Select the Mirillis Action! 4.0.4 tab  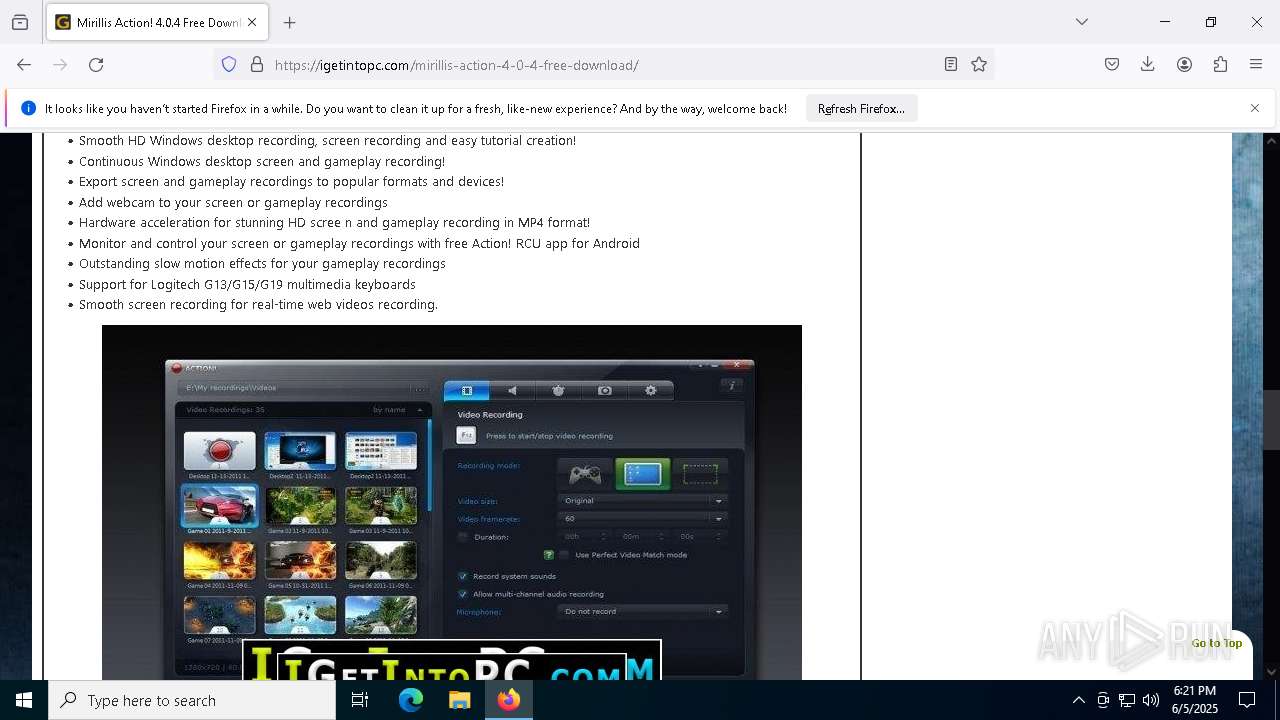click(x=157, y=22)
